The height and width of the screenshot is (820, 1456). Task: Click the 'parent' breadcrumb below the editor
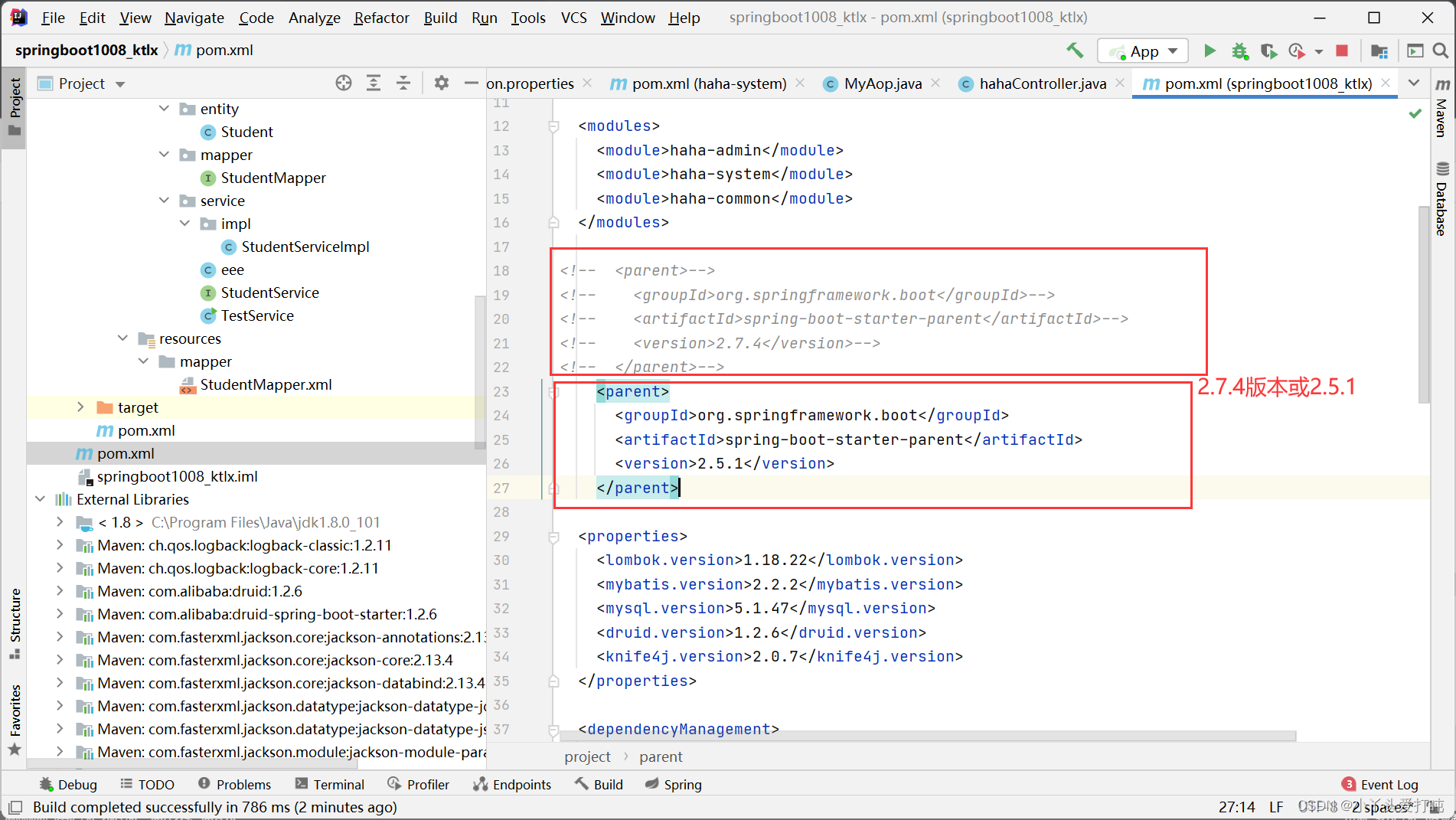(661, 756)
